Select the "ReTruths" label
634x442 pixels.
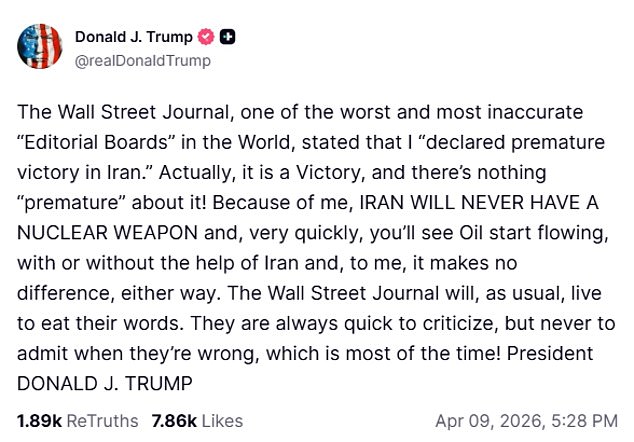pos(100,420)
